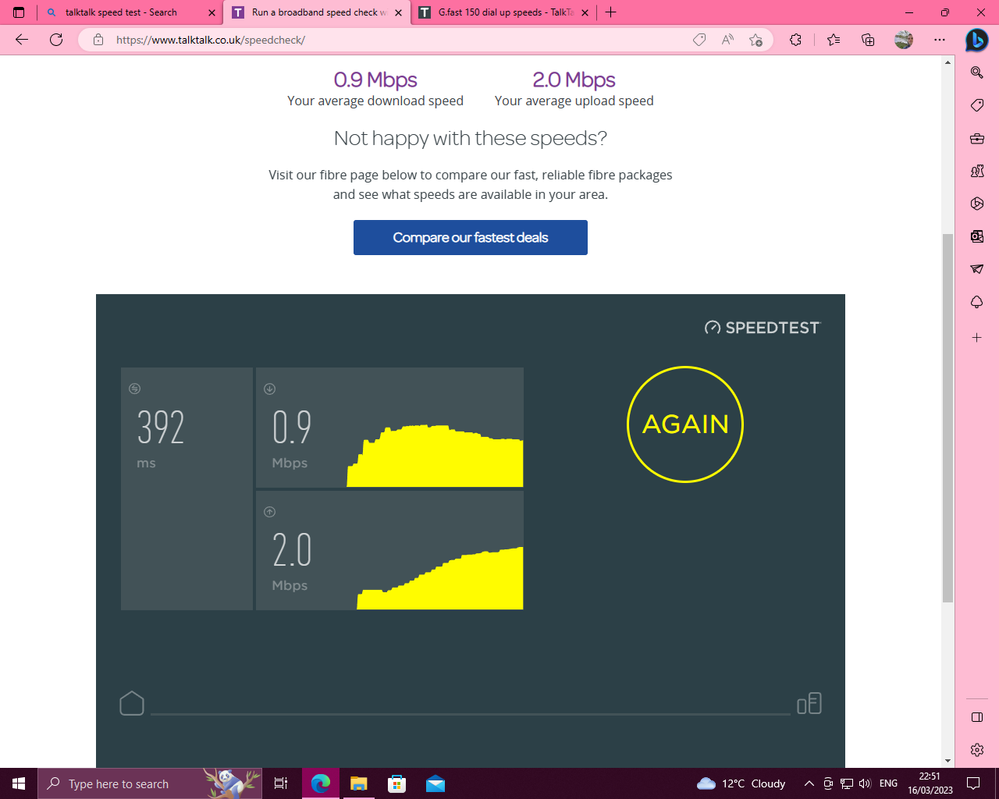Click 'Compare our fastest deals' button
The width and height of the screenshot is (999, 799).
470,238
